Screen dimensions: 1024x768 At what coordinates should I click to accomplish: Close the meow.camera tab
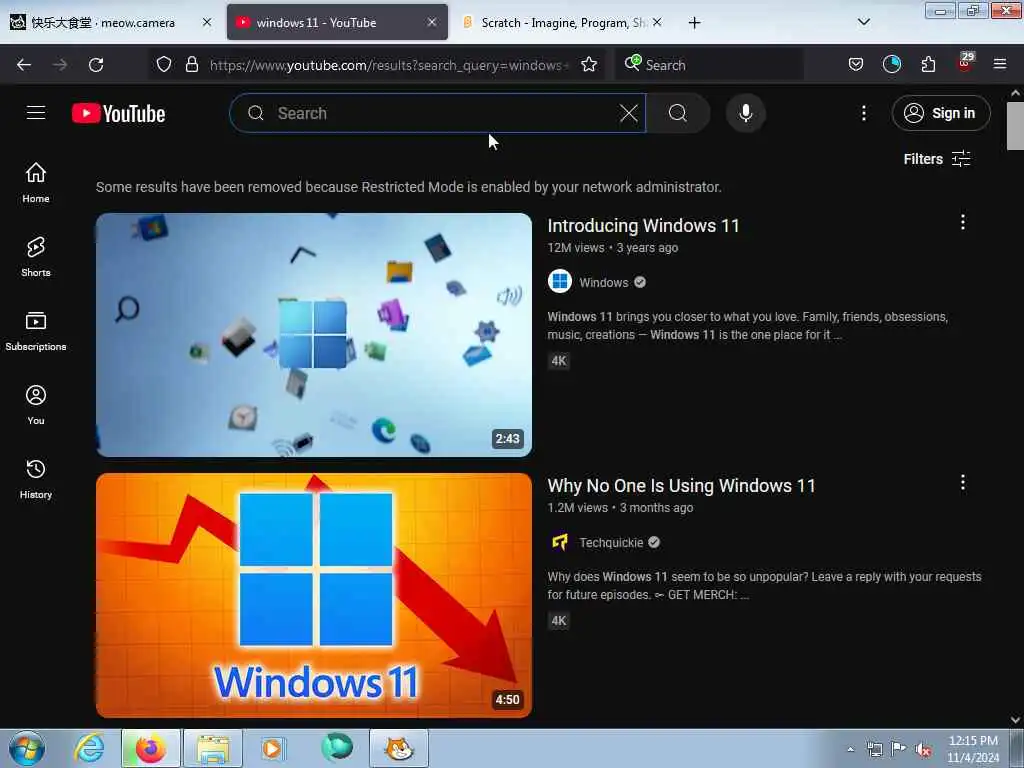pyautogui.click(x=207, y=22)
